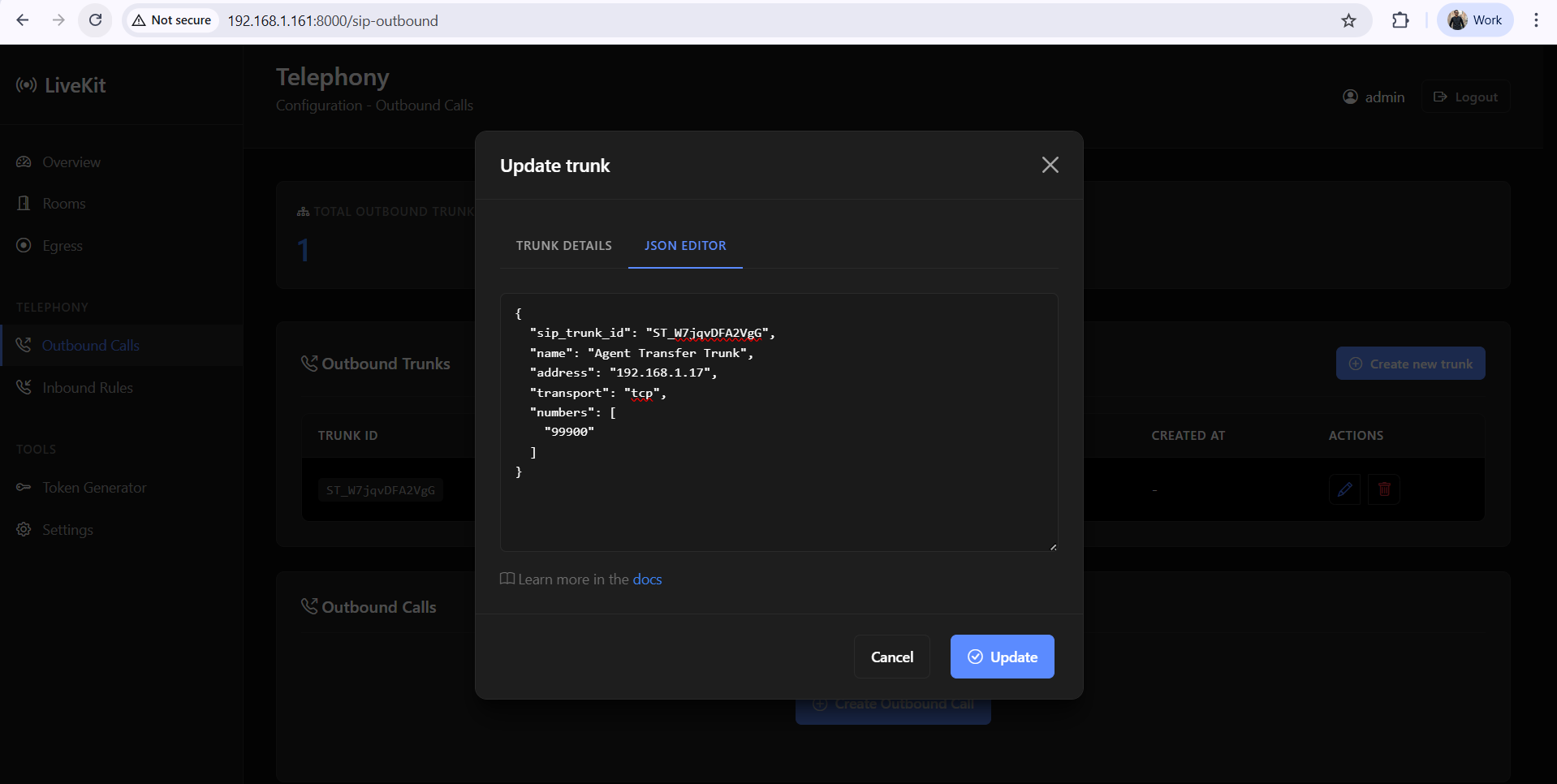Open the docs link
Image resolution: width=1557 pixels, height=784 pixels.
pyautogui.click(x=647, y=579)
